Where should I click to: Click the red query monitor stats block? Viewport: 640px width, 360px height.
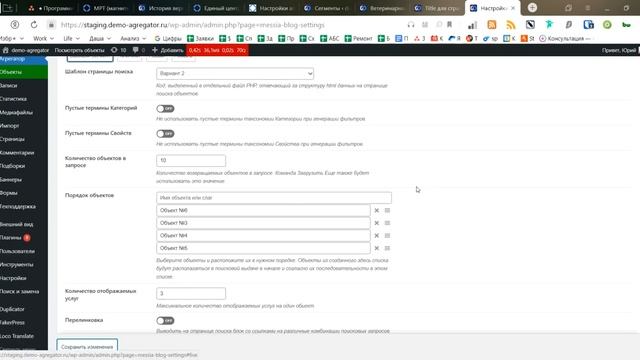pos(217,50)
